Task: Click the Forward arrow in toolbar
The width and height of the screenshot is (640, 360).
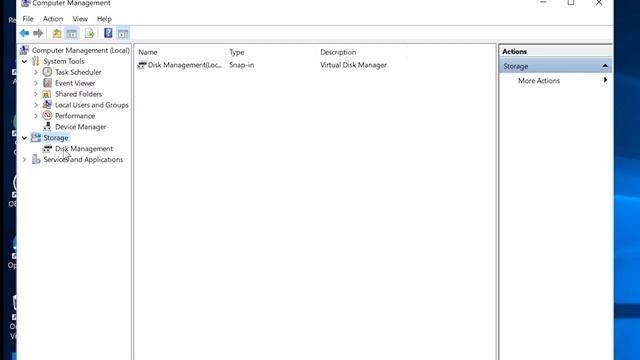Action: (x=38, y=33)
